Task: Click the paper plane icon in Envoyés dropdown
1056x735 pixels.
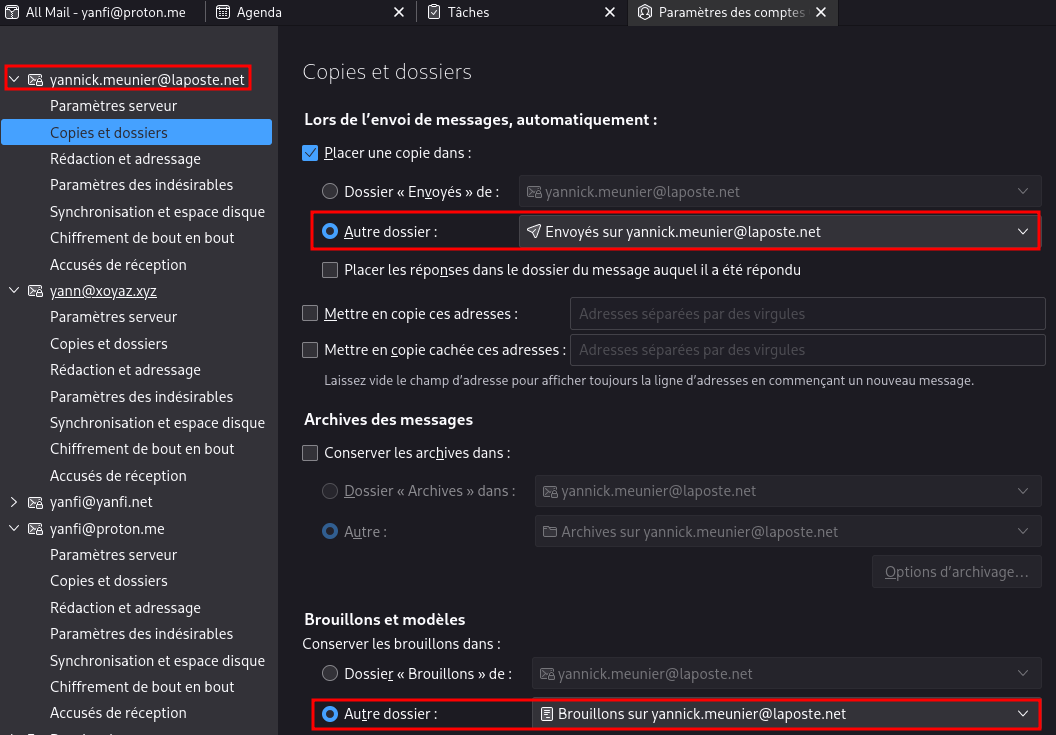Action: (x=534, y=232)
